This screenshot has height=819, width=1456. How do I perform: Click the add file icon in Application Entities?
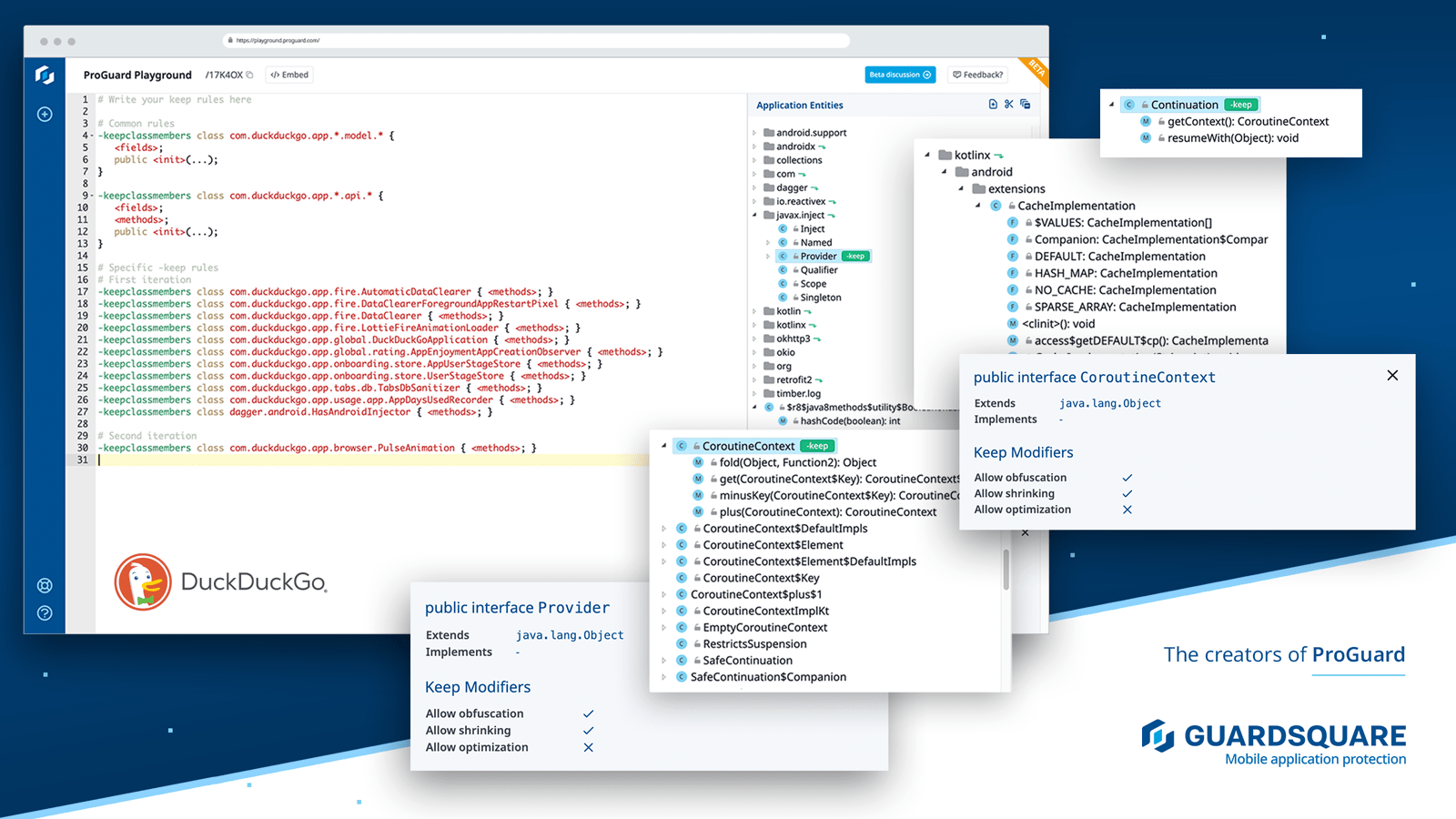point(993,105)
